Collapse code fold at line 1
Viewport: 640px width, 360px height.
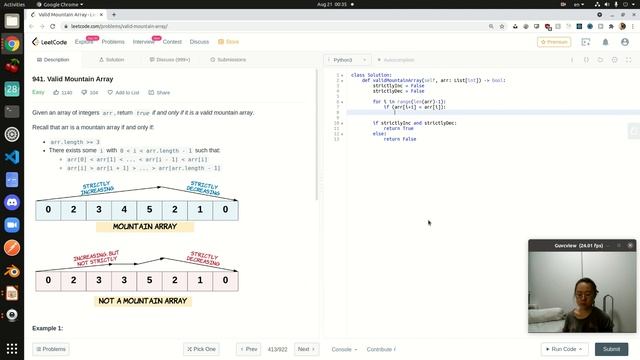pyautogui.click(x=342, y=75)
